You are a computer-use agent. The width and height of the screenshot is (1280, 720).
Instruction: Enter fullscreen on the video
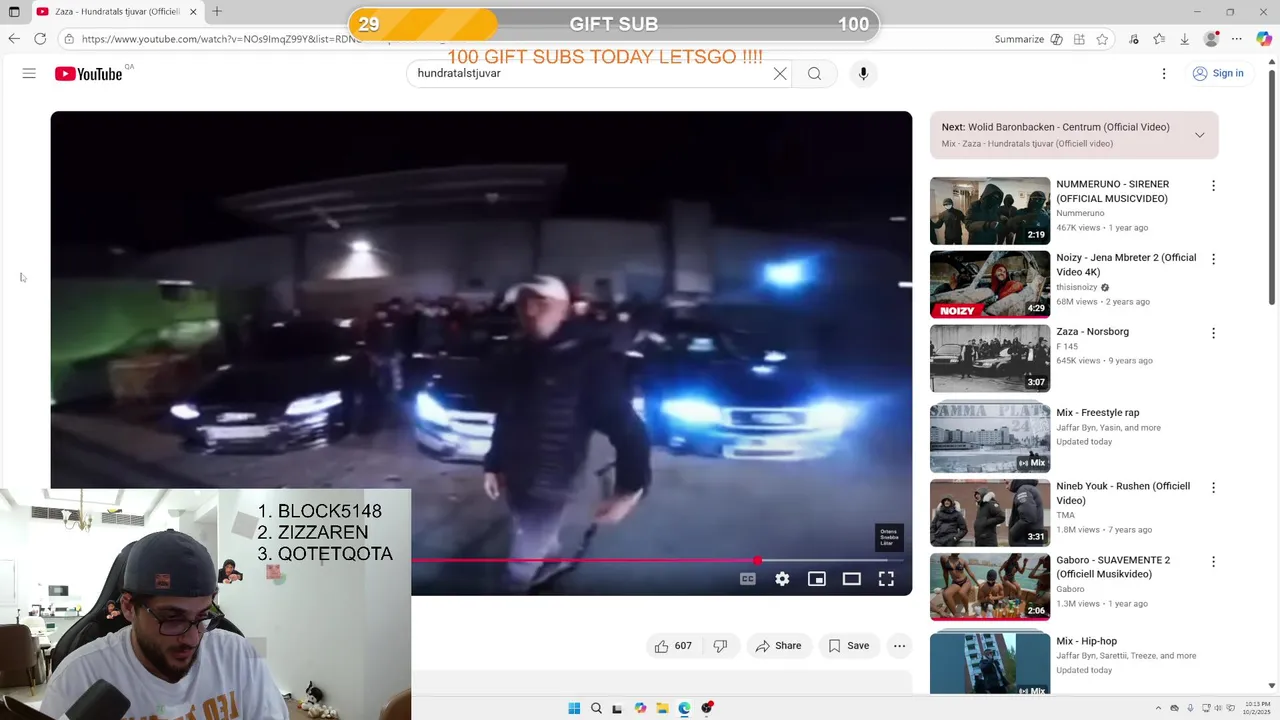point(886,579)
